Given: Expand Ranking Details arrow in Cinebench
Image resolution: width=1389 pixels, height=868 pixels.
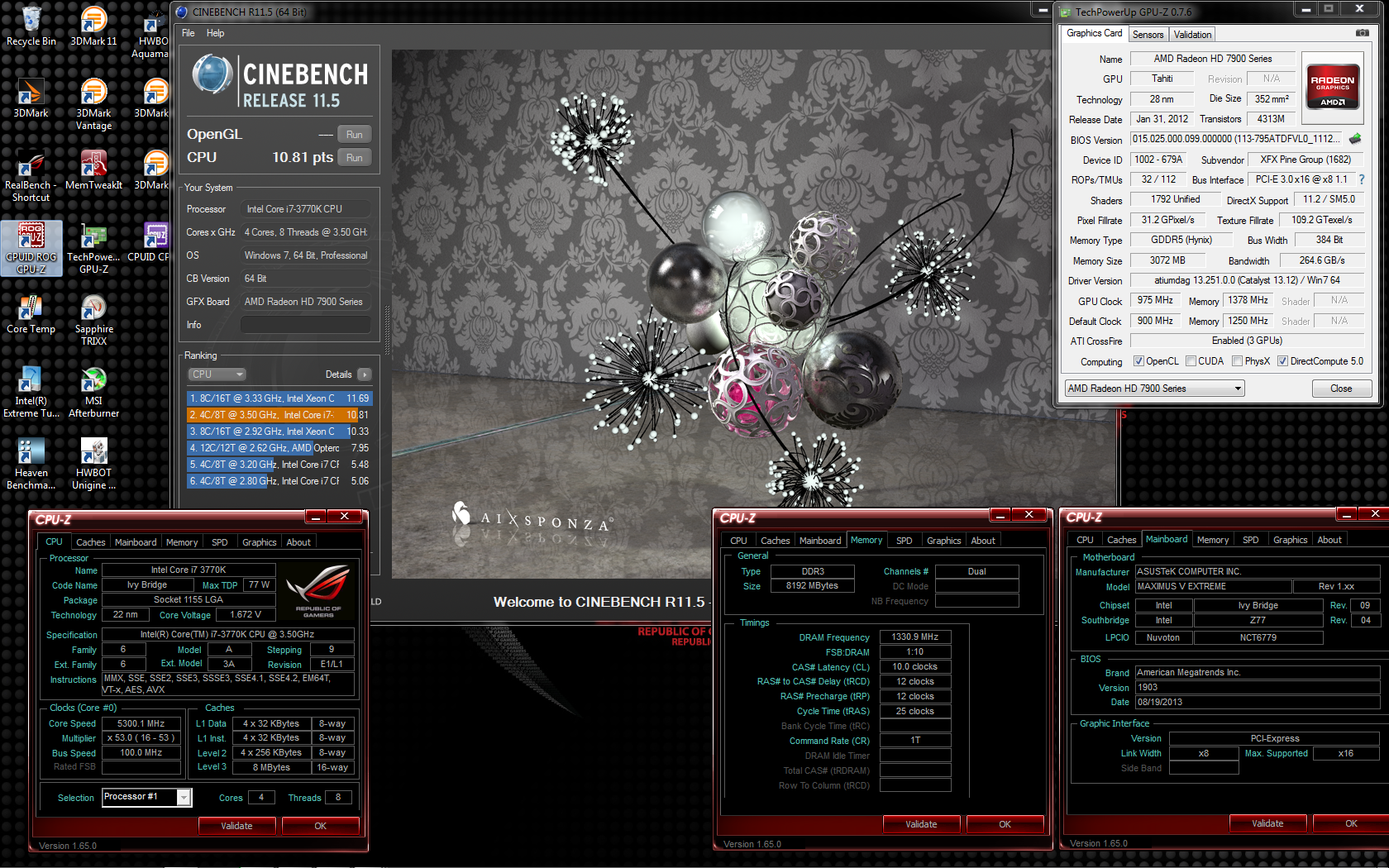Looking at the screenshot, I should click(364, 374).
